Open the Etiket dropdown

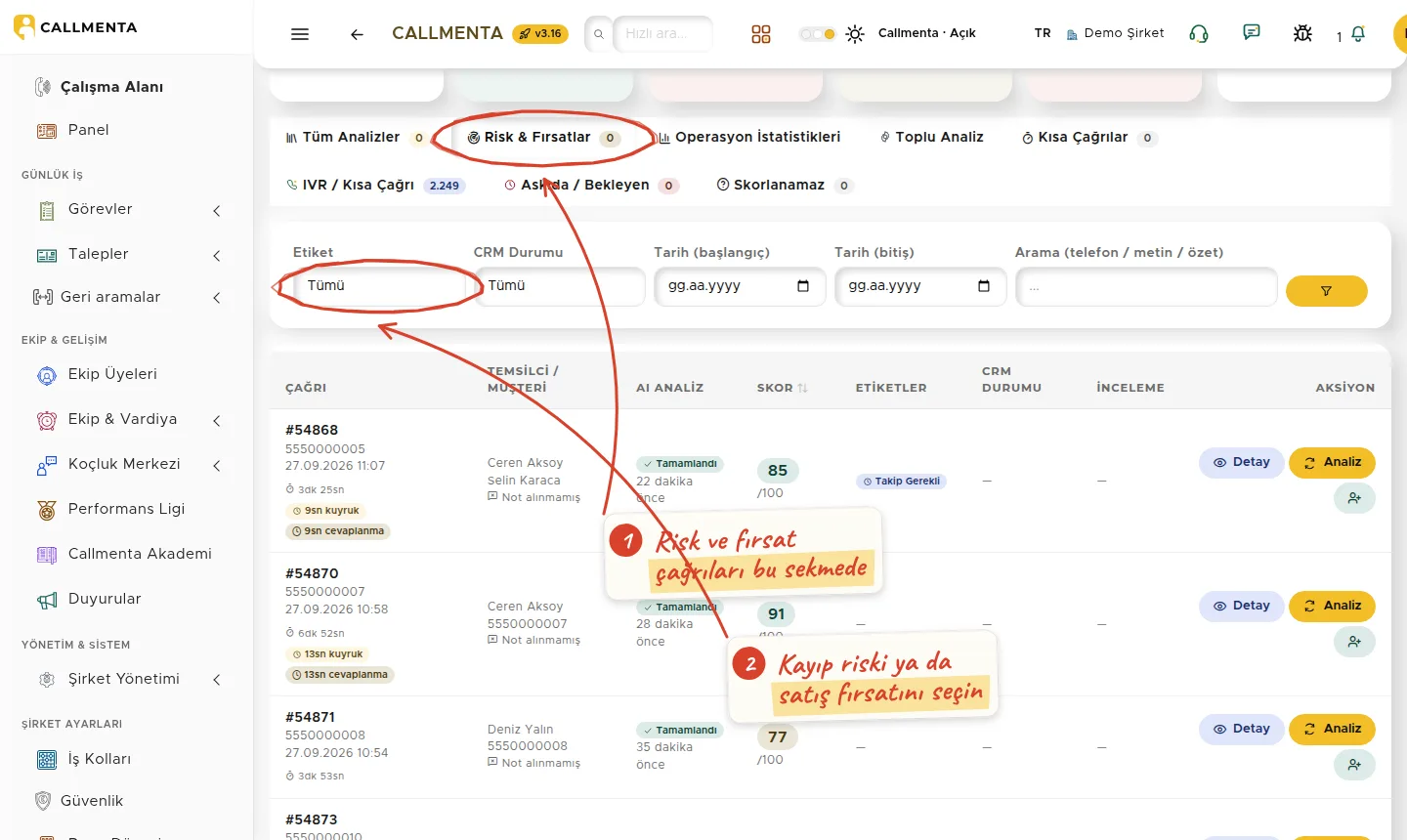point(379,286)
